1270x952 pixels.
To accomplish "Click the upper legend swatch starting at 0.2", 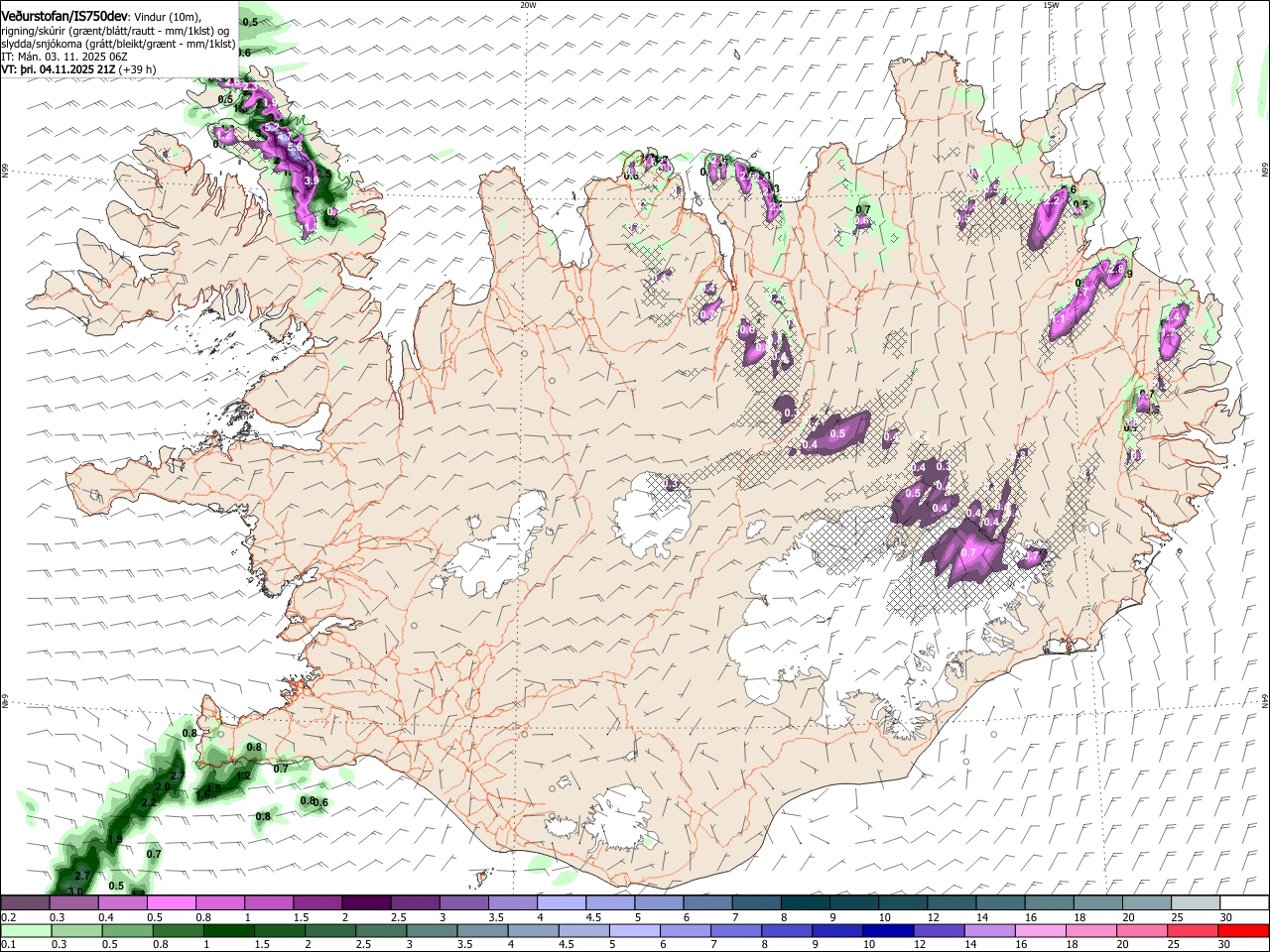I will click(x=25, y=902).
